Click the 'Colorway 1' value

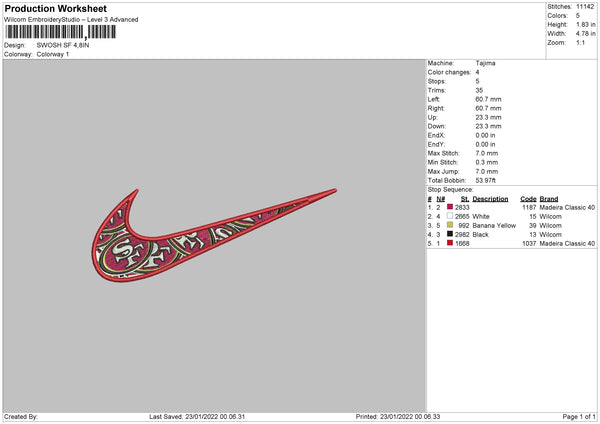point(53,54)
